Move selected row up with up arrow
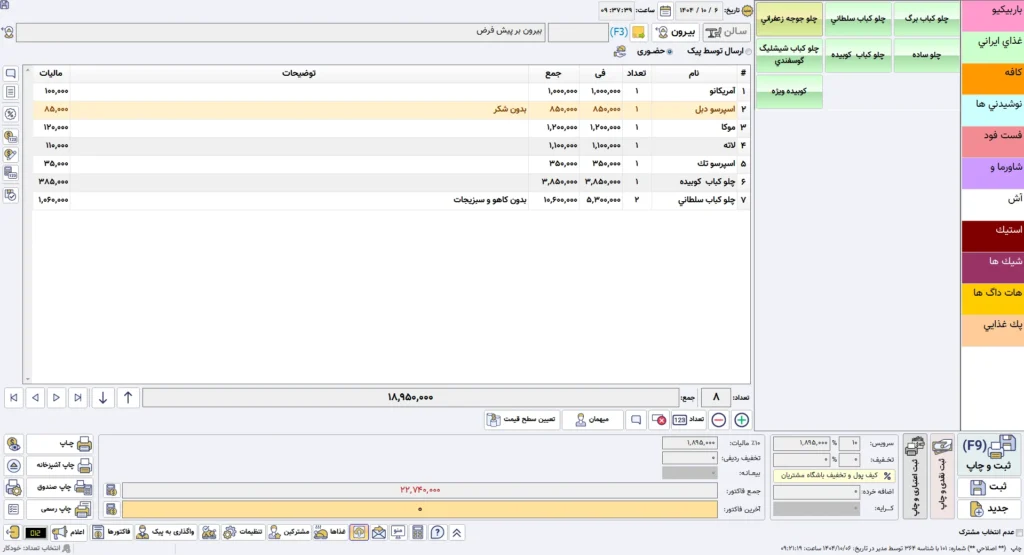 coord(128,397)
